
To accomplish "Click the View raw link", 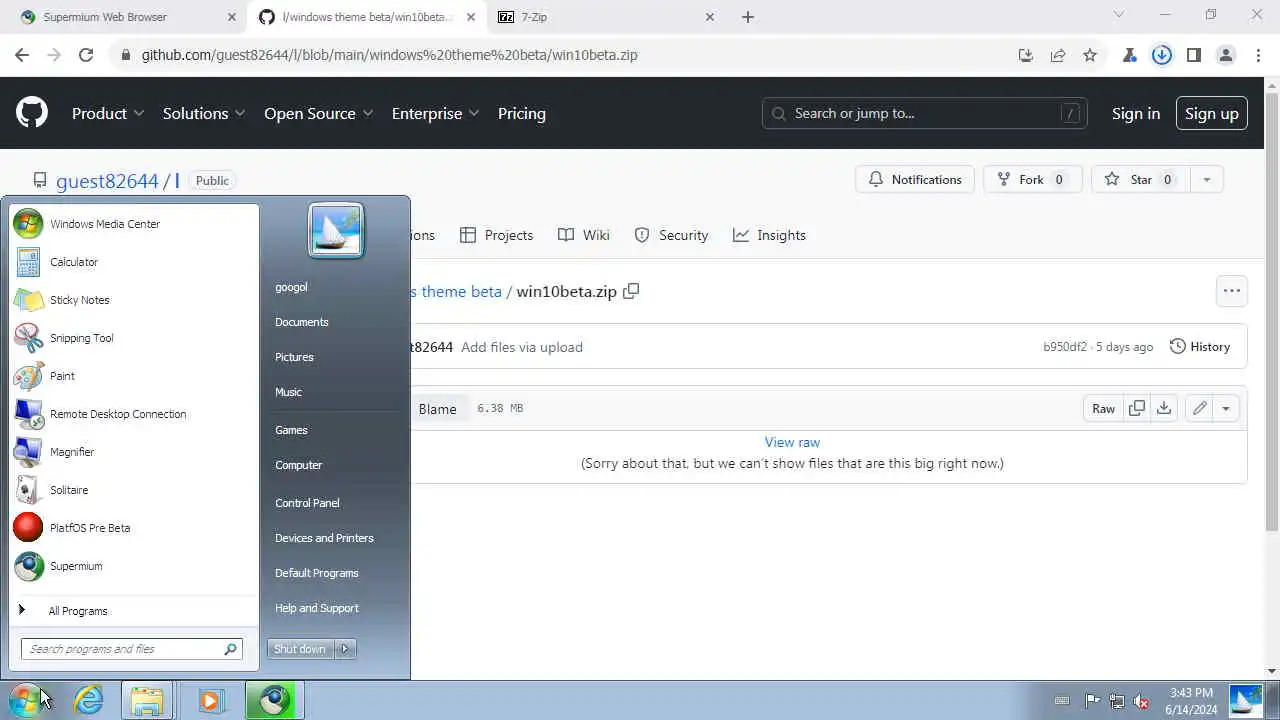I will [792, 442].
